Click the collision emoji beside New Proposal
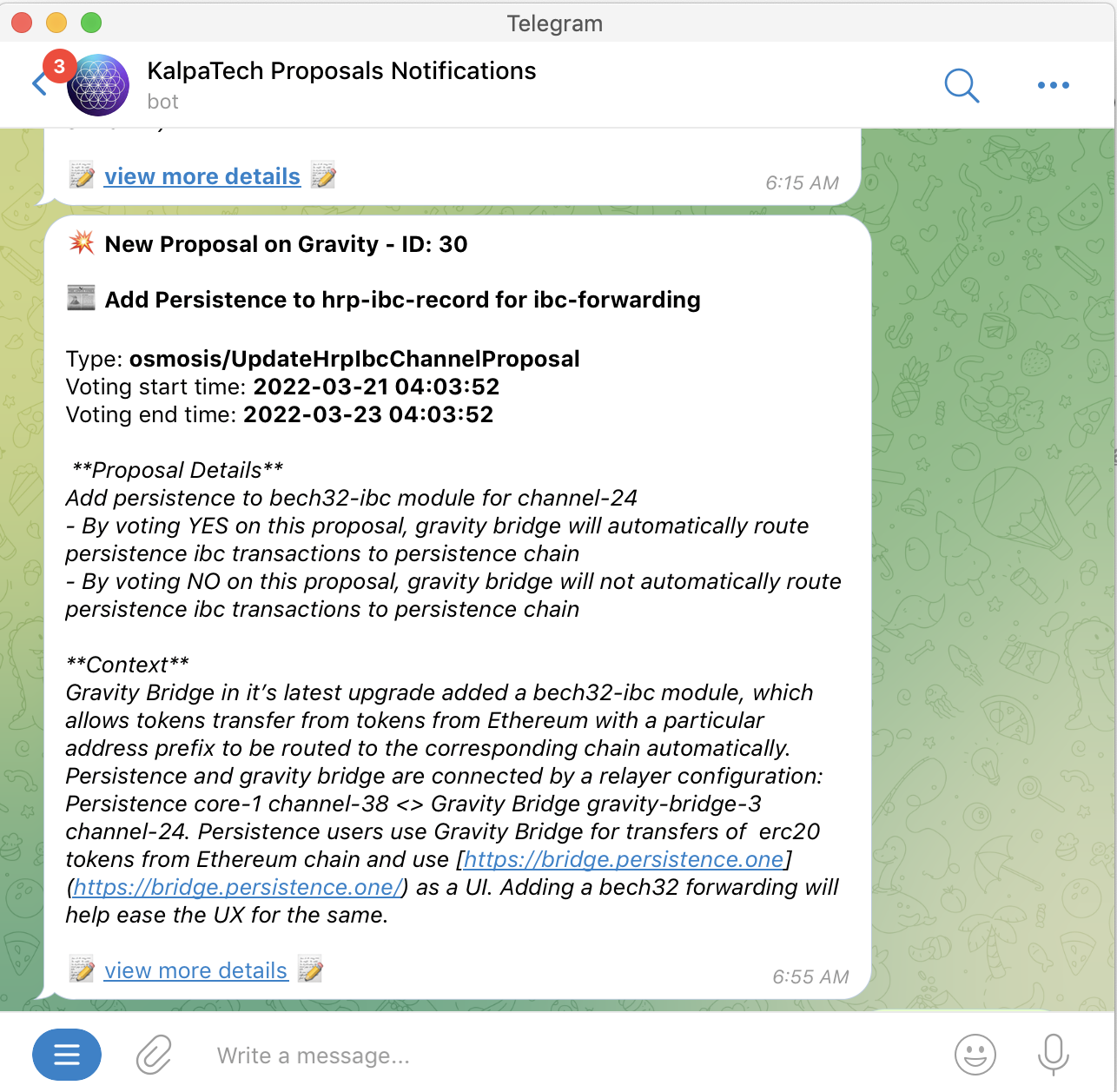 [x=82, y=243]
